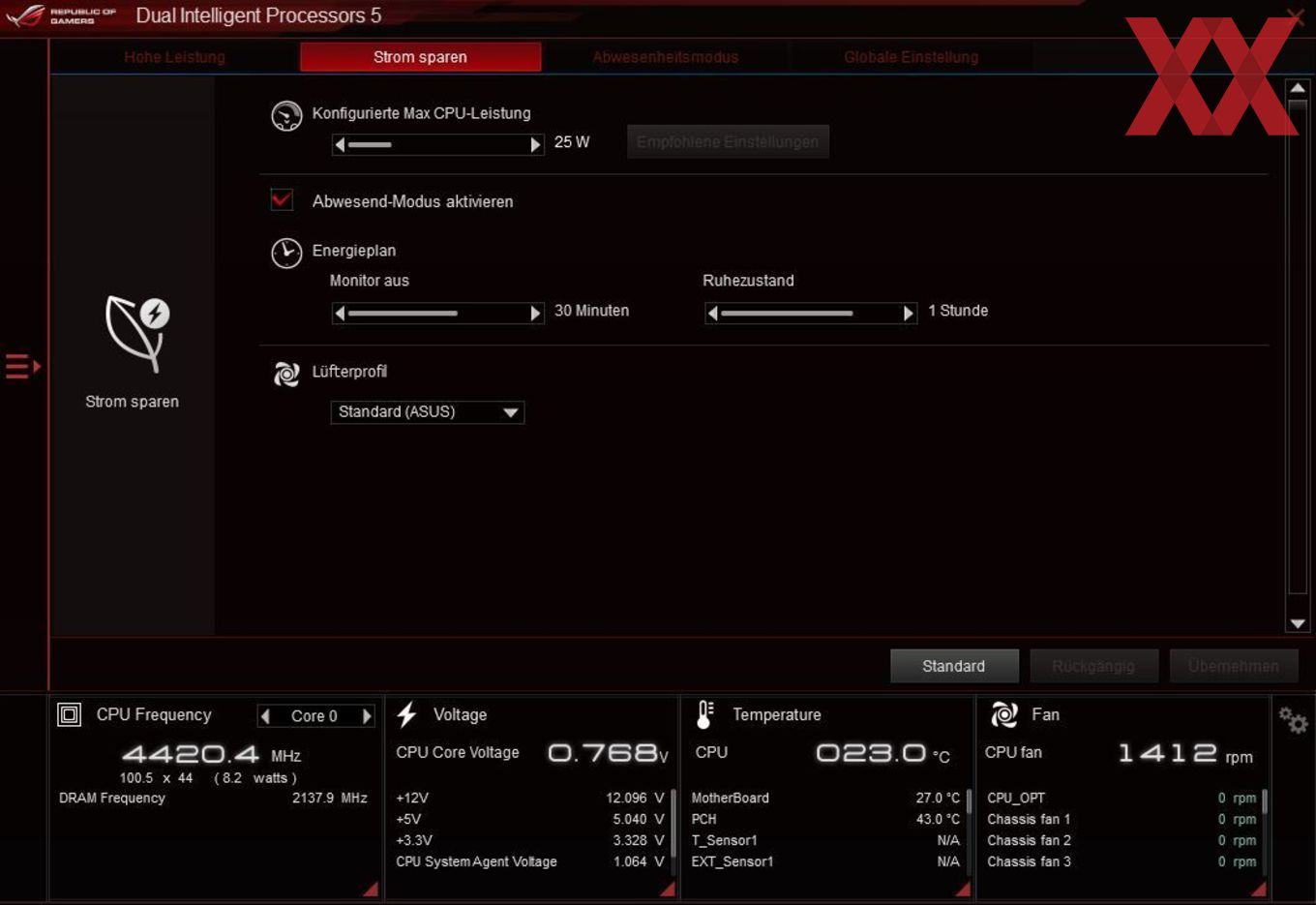The width and height of the screenshot is (1316, 905).
Task: Click the Ruhezustand slider track
Action: point(810,313)
